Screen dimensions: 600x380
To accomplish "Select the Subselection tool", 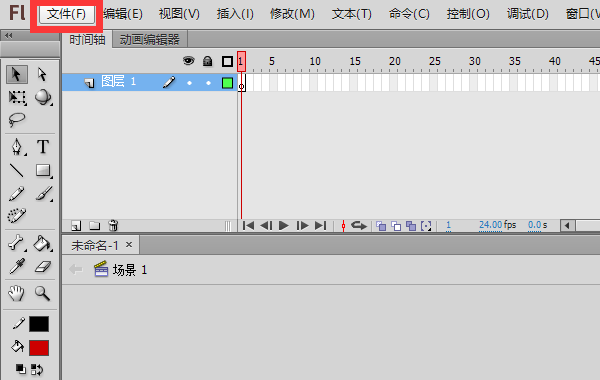I will (x=42, y=74).
